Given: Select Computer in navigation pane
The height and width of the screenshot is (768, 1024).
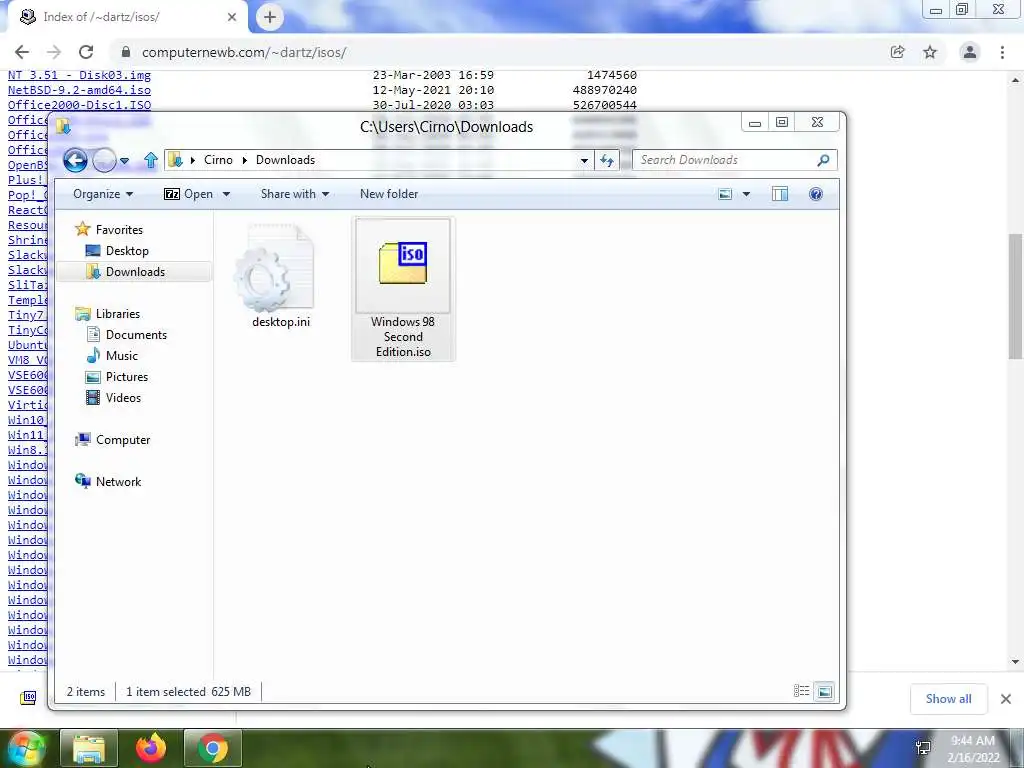Looking at the screenshot, I should pos(113,440).
